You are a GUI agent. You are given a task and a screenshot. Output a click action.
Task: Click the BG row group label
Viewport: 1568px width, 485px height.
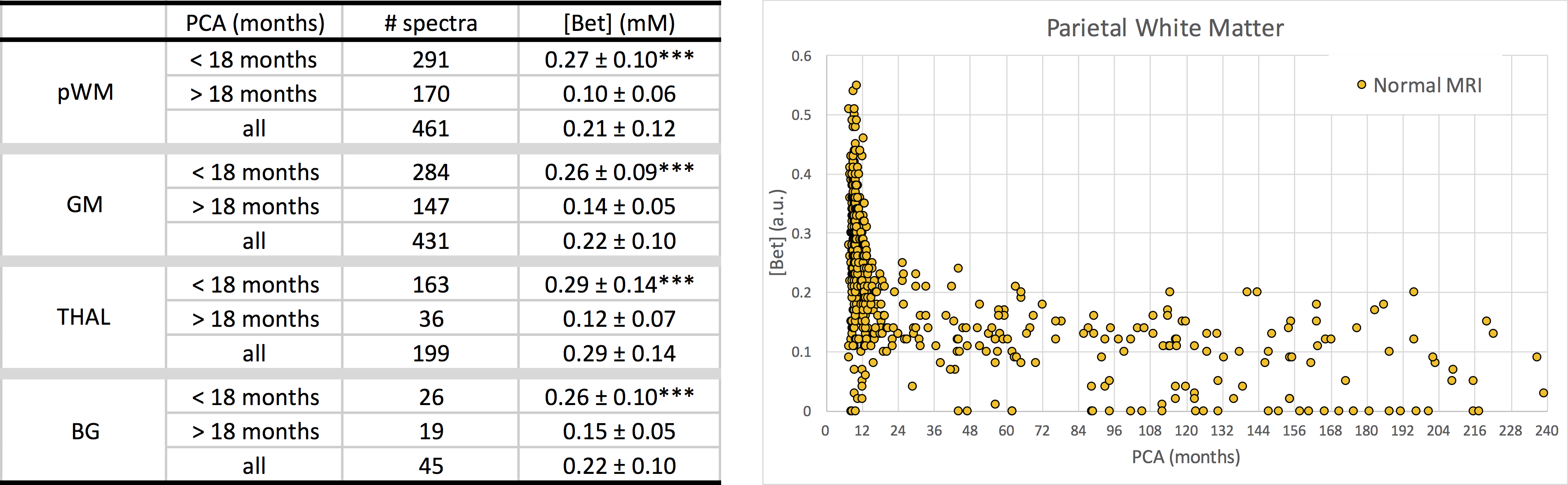pos(85,431)
